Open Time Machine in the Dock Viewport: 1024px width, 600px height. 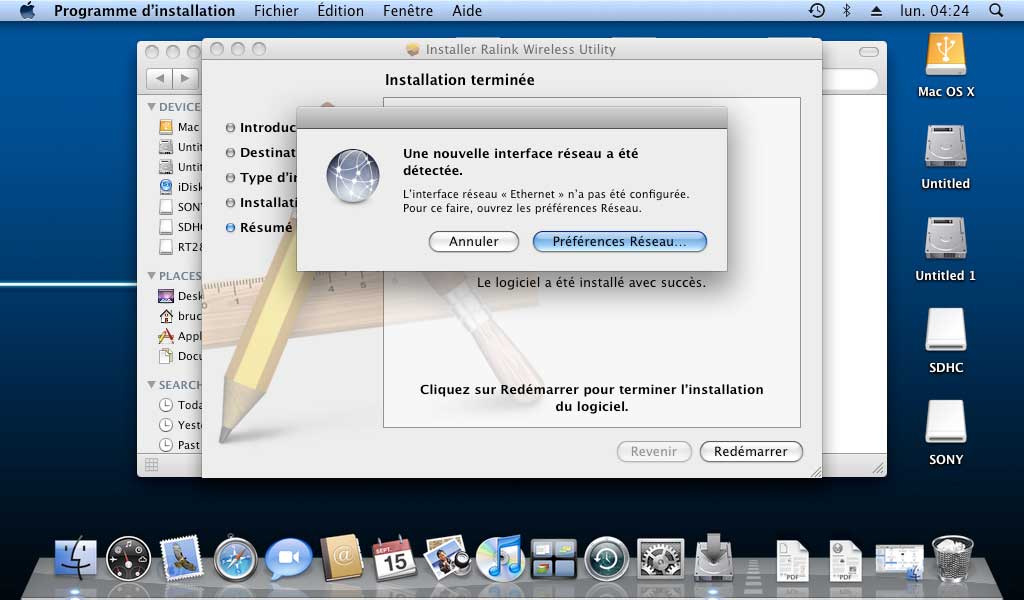[606, 559]
